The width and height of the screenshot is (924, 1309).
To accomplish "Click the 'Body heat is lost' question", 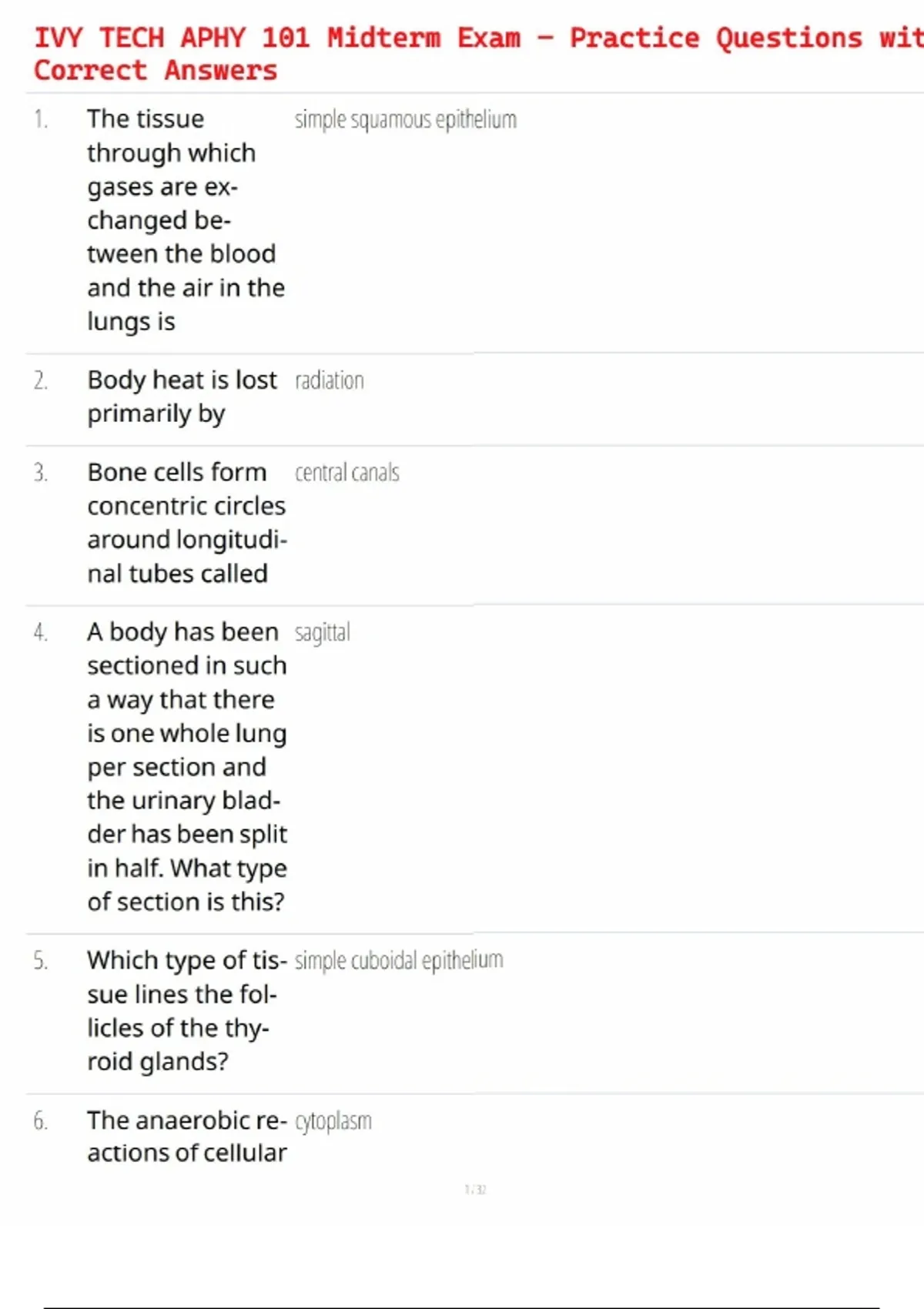I will point(182,397).
